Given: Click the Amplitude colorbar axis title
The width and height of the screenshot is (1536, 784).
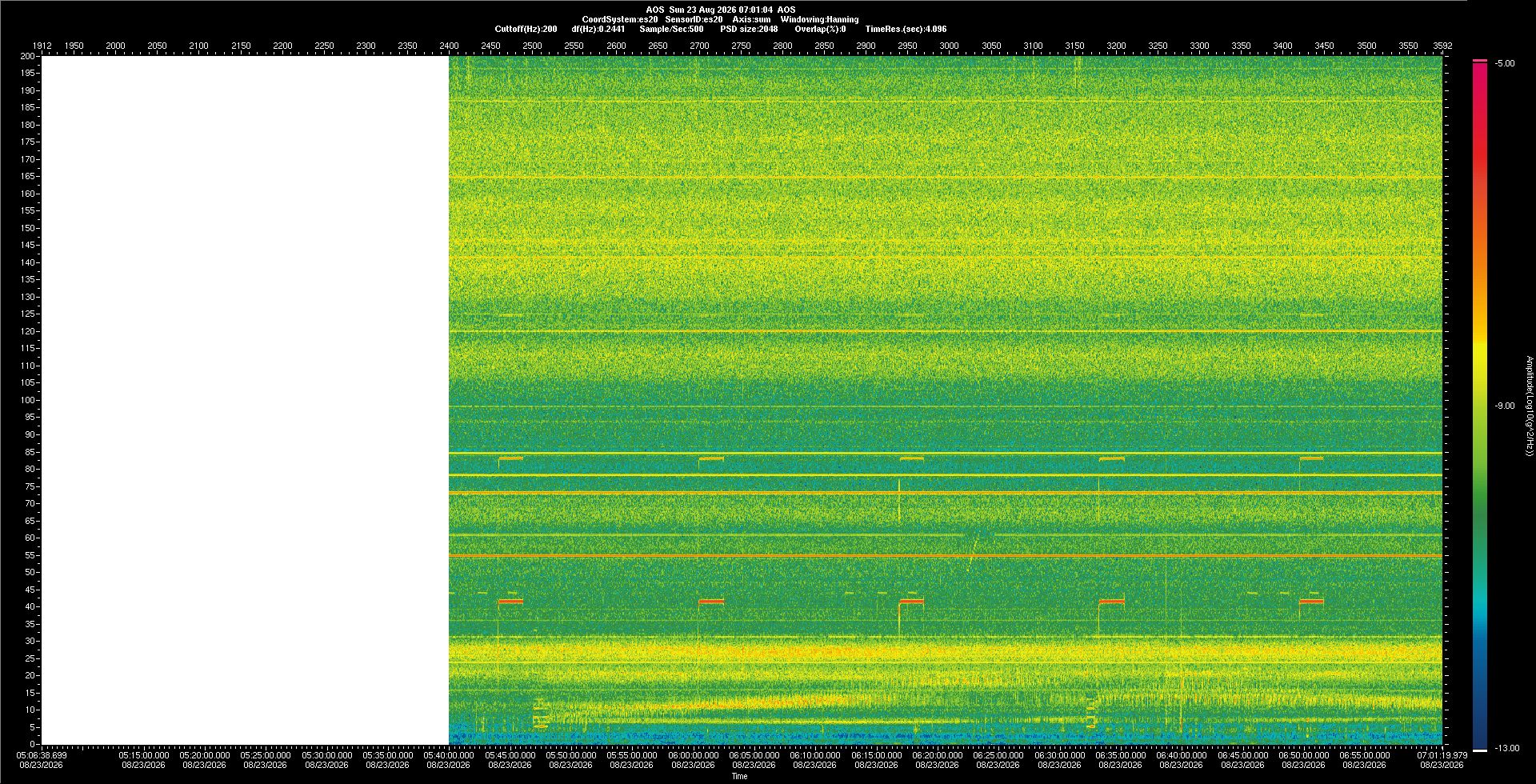Looking at the screenshot, I should (x=1529, y=406).
